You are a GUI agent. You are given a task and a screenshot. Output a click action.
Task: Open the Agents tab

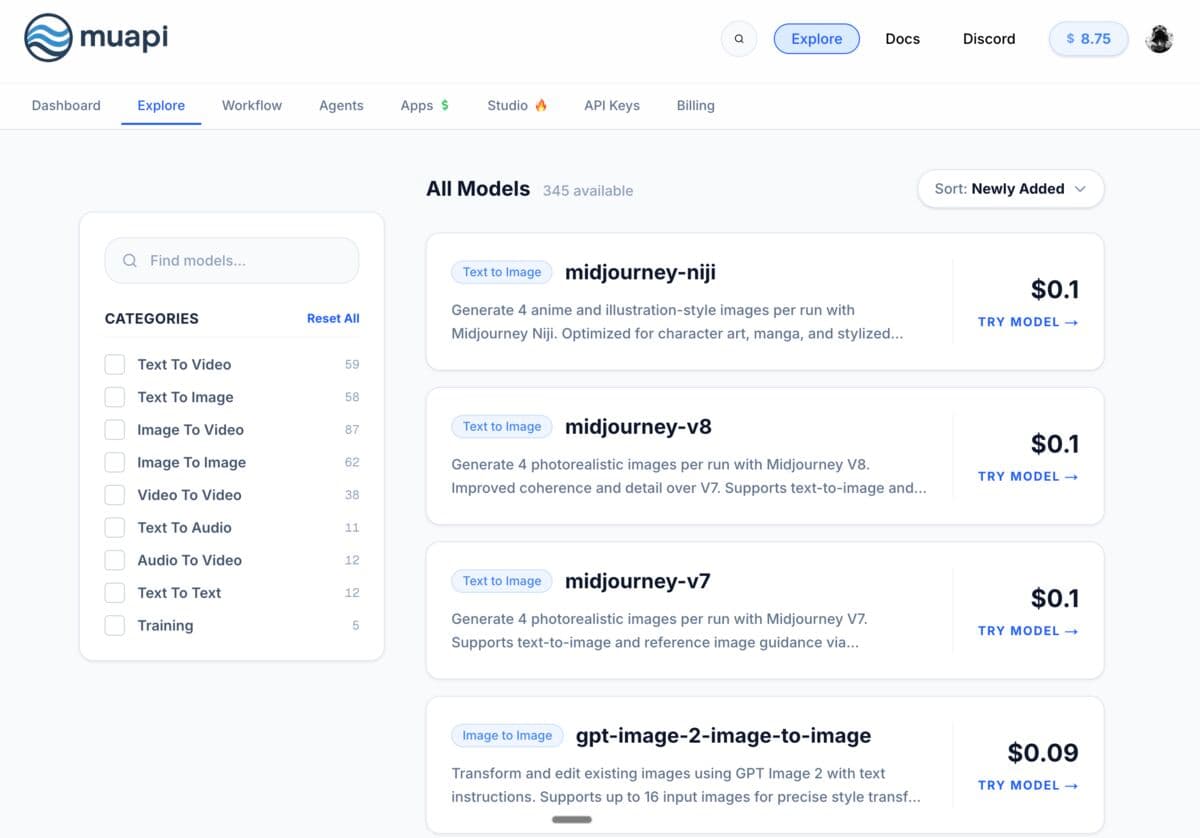tap(341, 105)
